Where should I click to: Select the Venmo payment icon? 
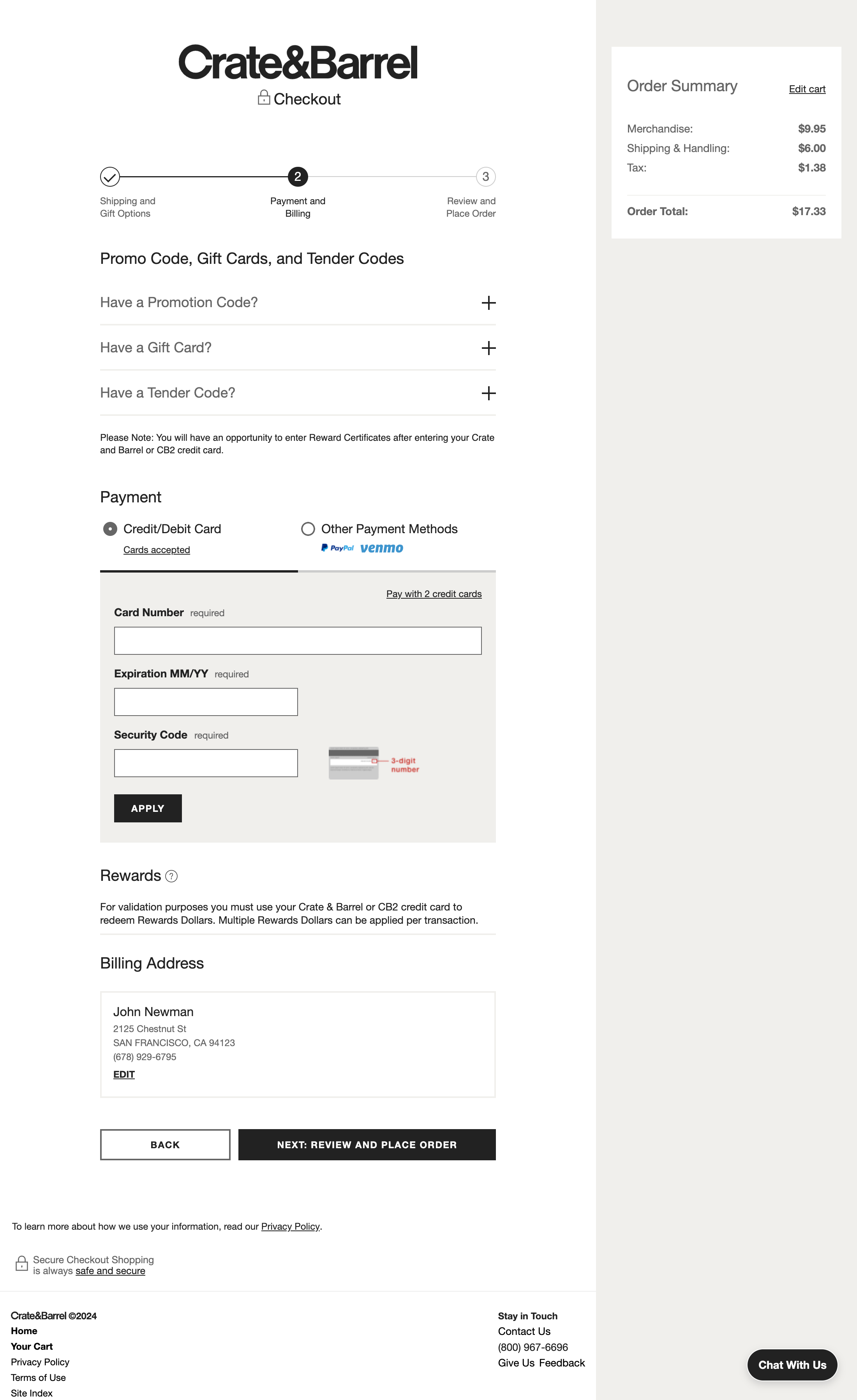coord(381,548)
